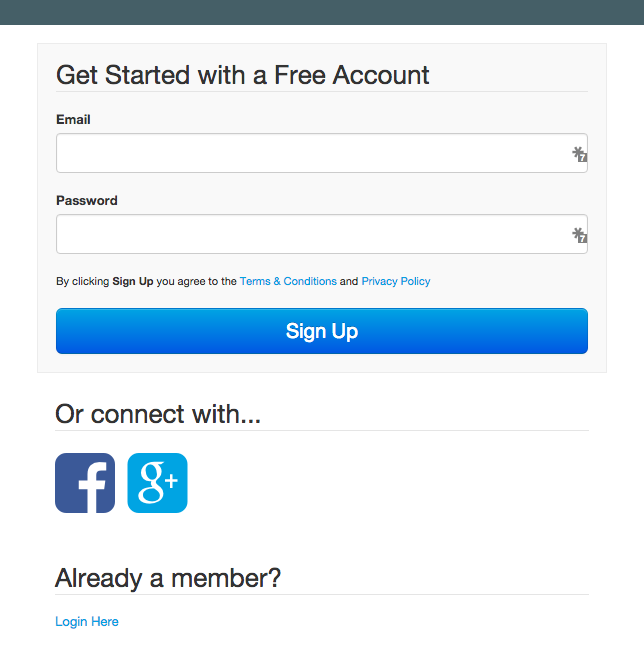
Task: Connect using the Facebook icon
Action: 85,483
